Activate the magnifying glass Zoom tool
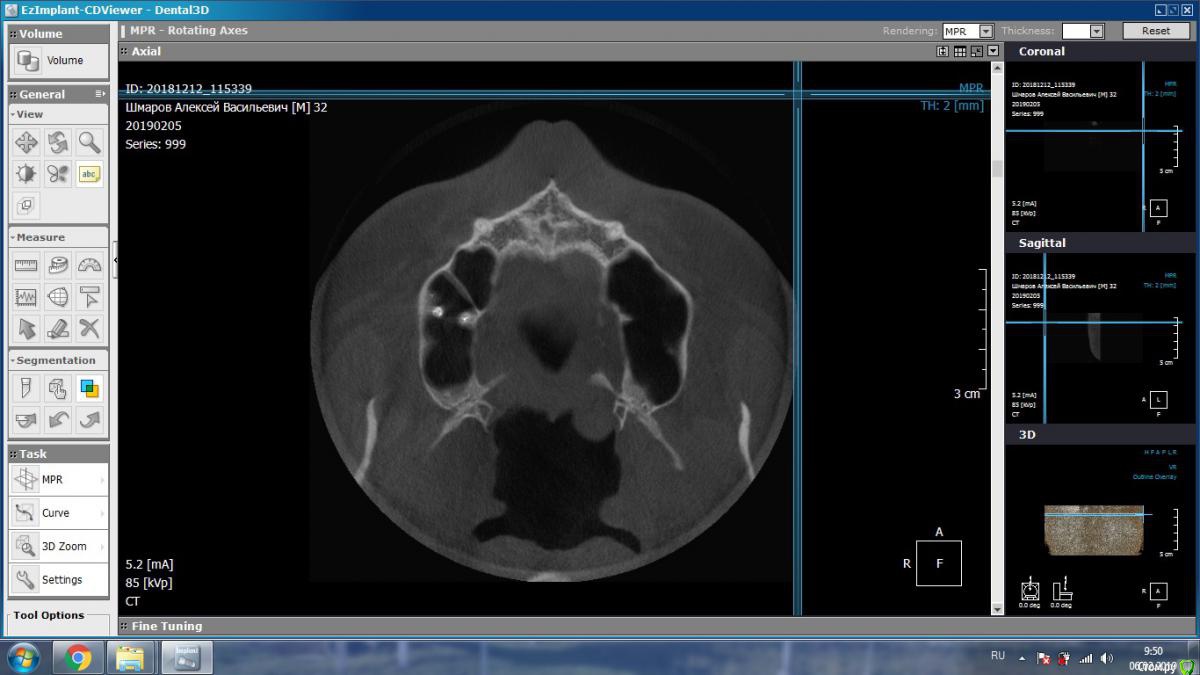The width and height of the screenshot is (1200, 675). (89, 142)
